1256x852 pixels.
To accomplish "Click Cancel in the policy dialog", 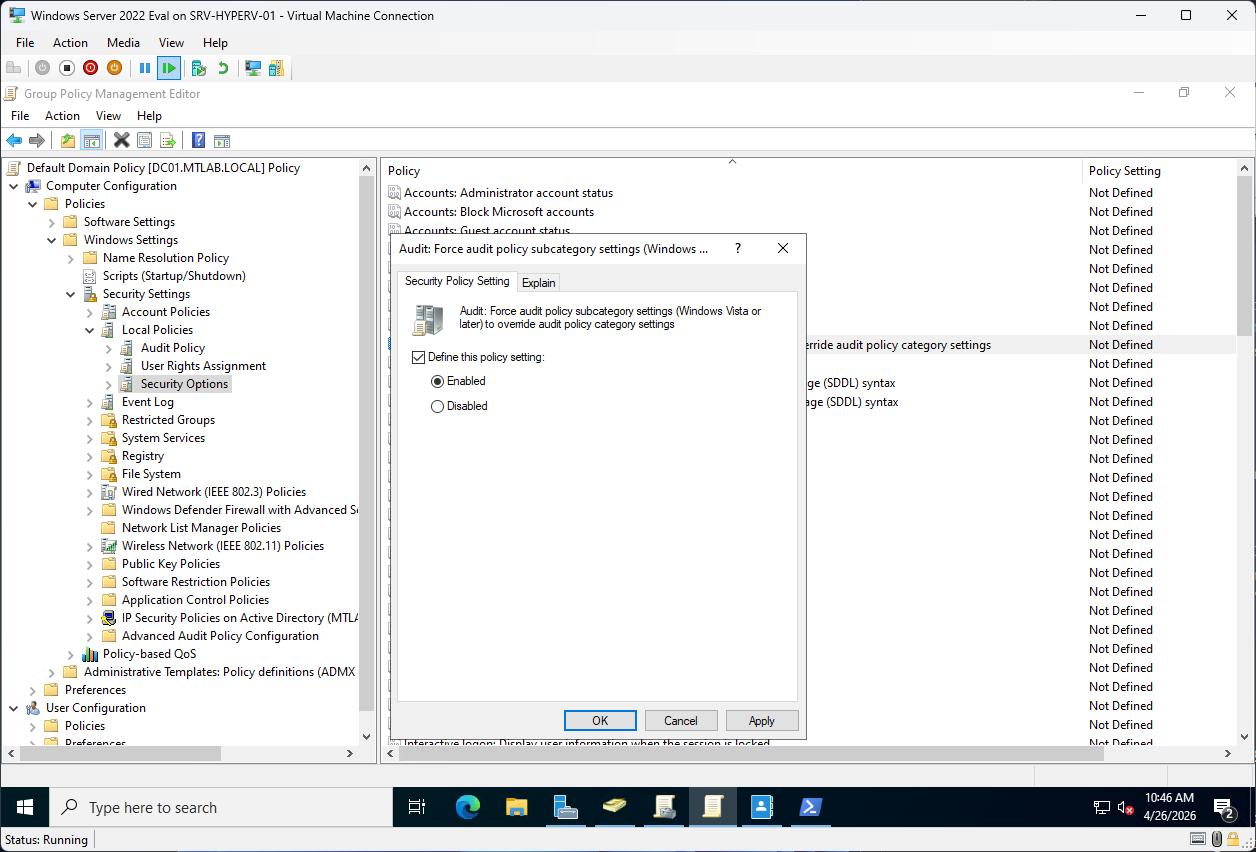I will (681, 721).
